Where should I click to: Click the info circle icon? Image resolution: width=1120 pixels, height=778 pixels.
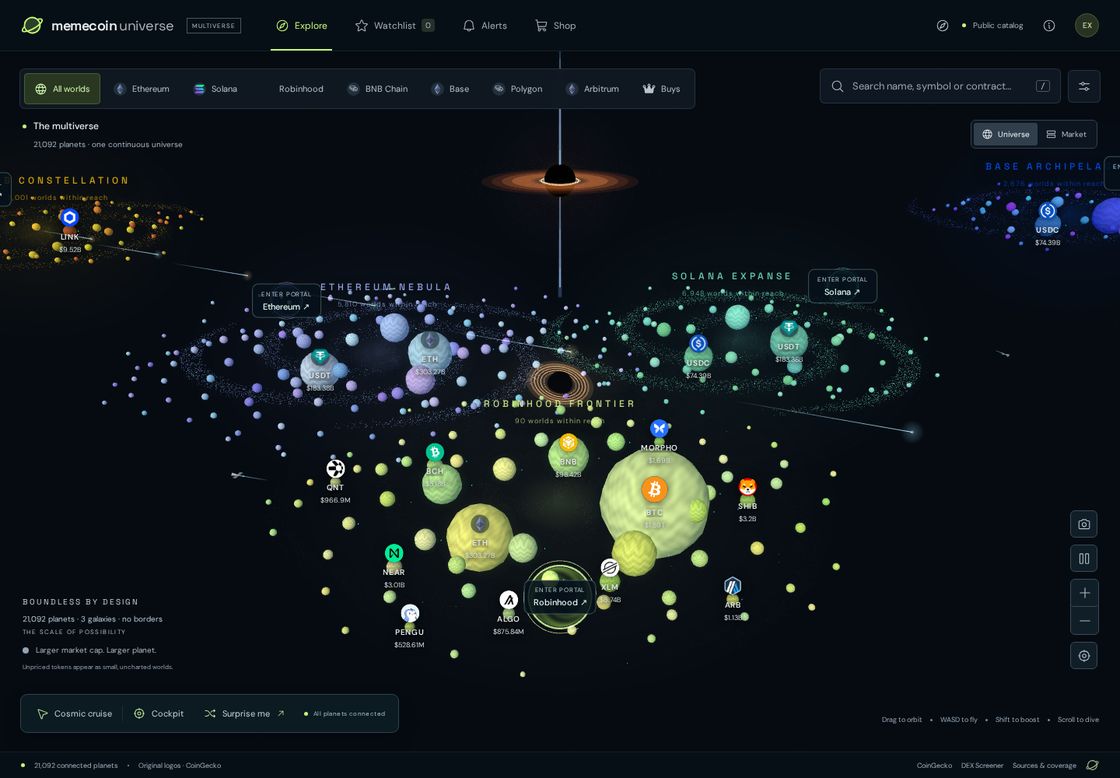click(x=1049, y=26)
